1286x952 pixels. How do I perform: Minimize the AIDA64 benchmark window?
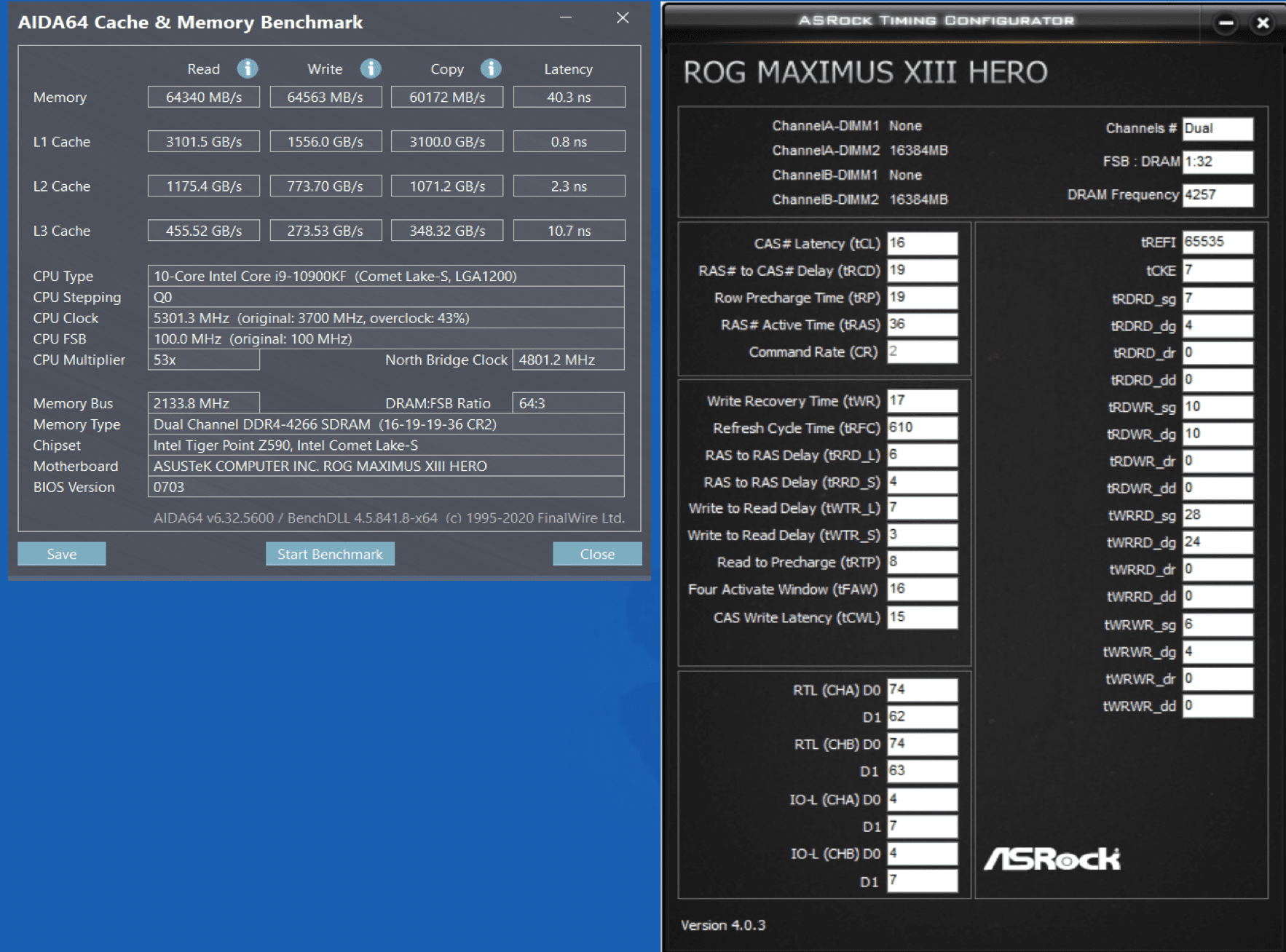pyautogui.click(x=566, y=17)
